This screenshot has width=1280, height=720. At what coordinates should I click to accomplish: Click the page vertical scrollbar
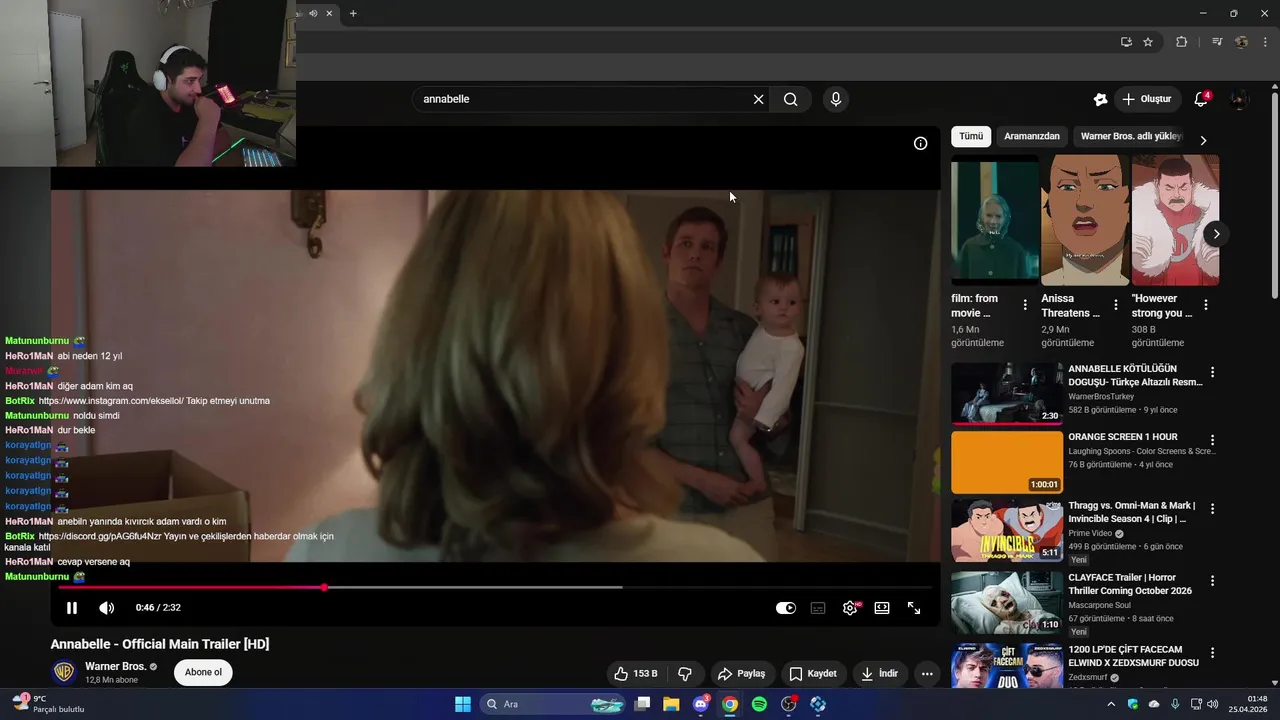1275,195
